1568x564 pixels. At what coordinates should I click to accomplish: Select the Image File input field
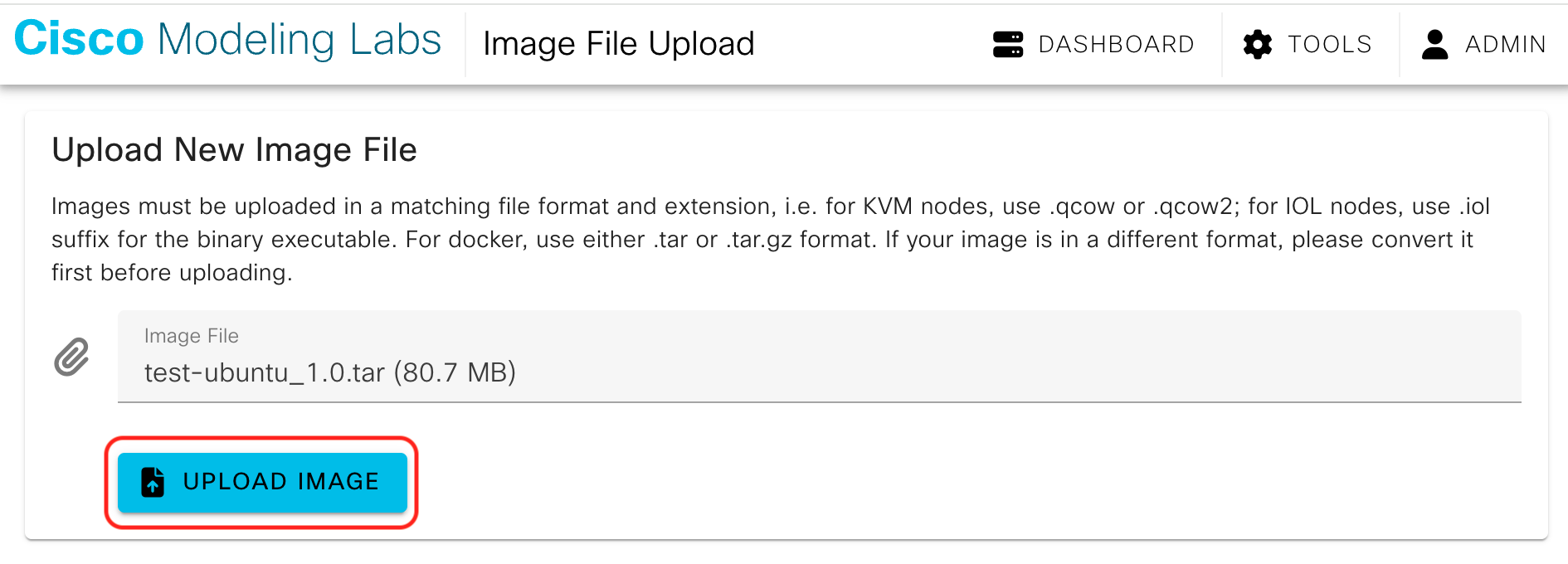pos(820,357)
